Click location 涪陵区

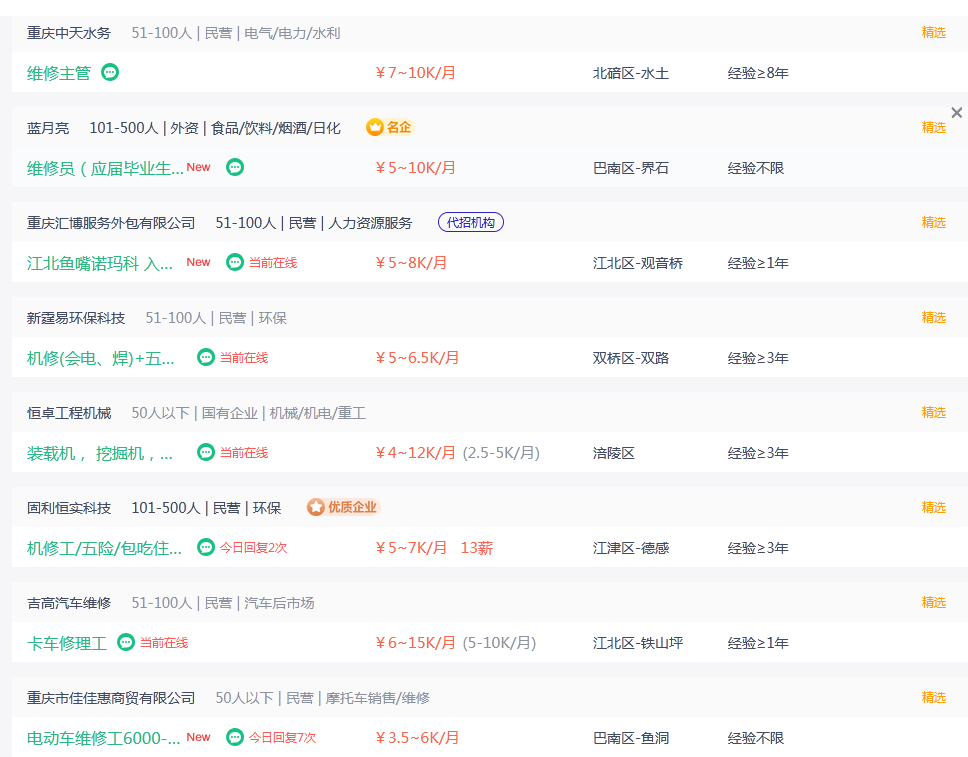coord(614,454)
